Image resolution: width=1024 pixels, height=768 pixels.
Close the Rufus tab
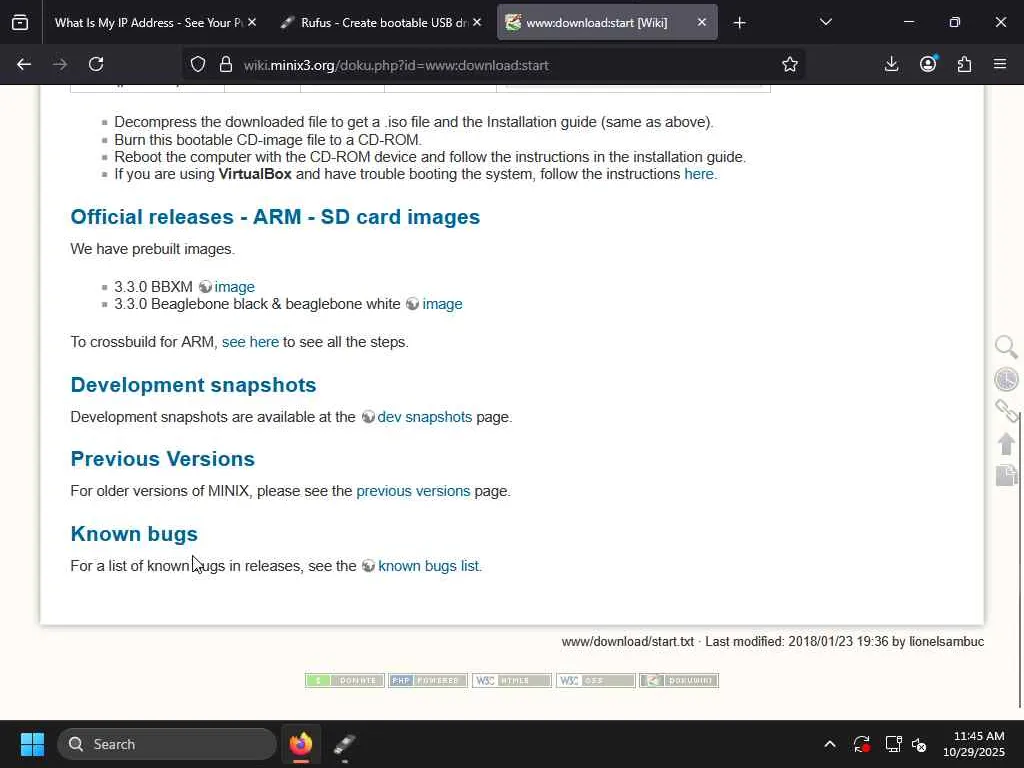point(477,23)
